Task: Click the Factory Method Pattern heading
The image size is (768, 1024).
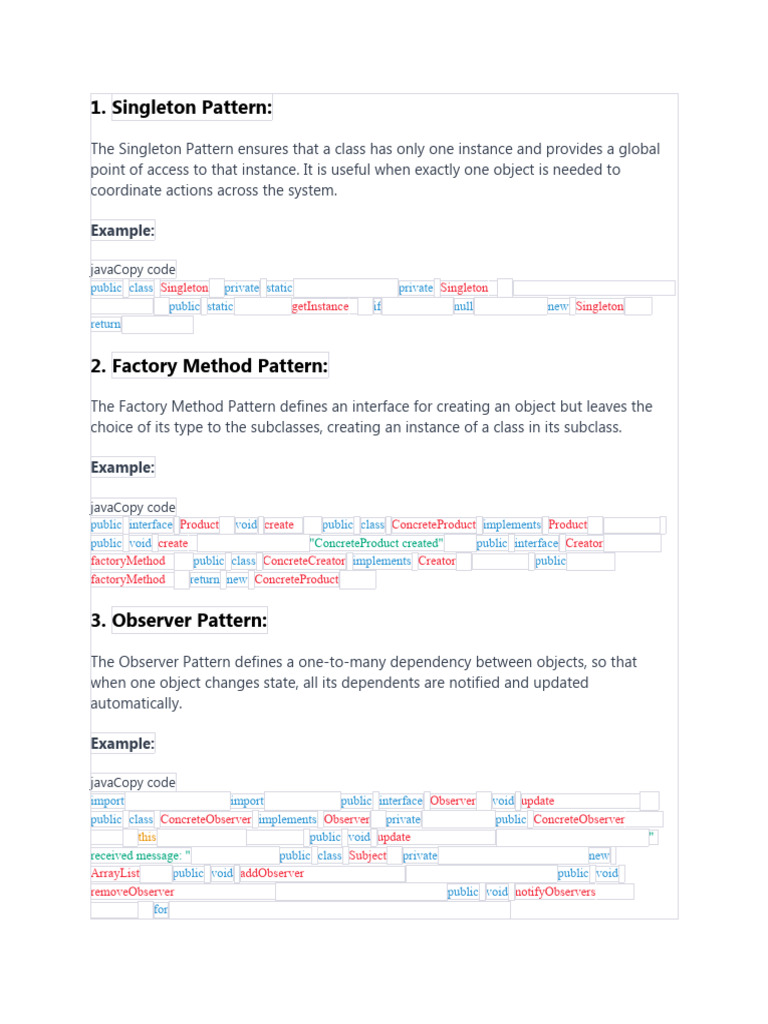Action: (x=220, y=367)
